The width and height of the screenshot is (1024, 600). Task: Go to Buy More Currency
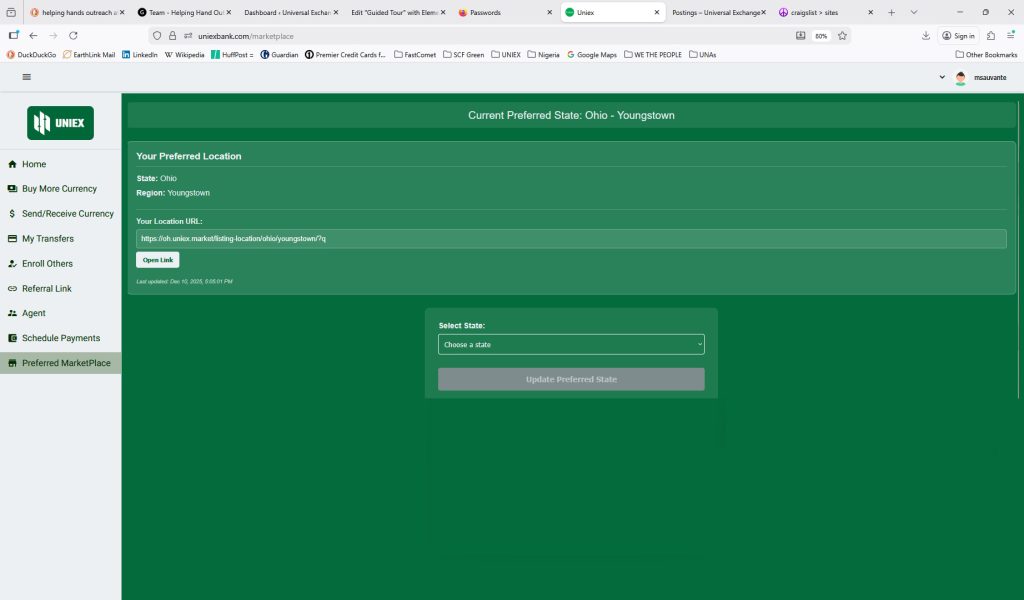[x=59, y=189]
